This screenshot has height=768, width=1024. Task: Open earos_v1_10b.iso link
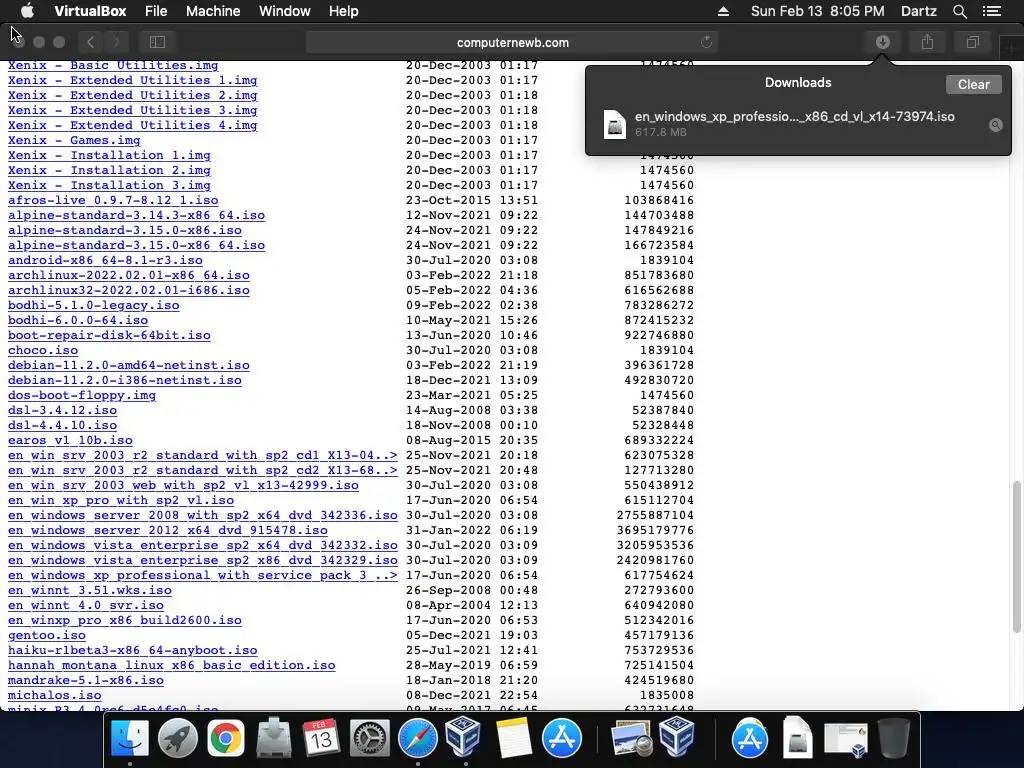click(70, 441)
